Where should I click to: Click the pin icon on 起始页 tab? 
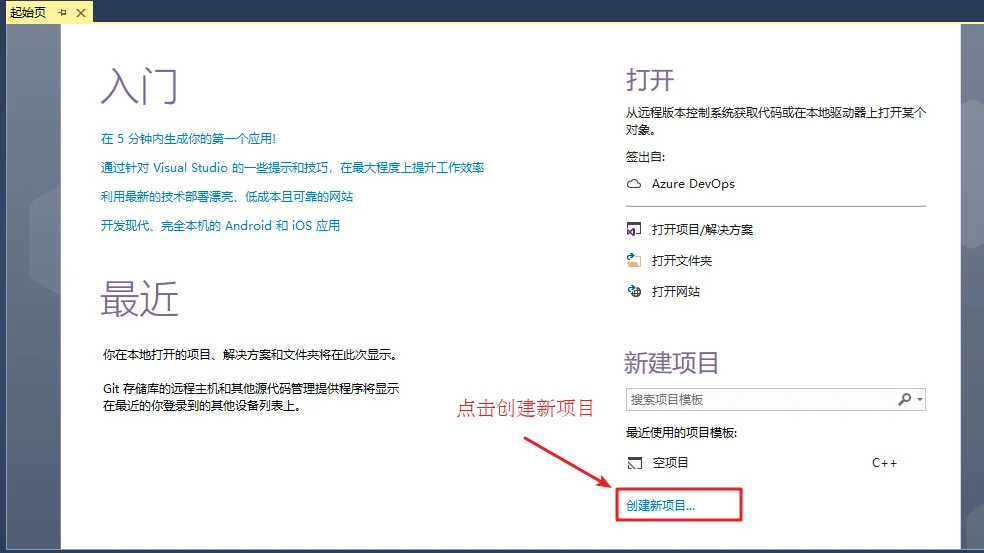pos(62,13)
